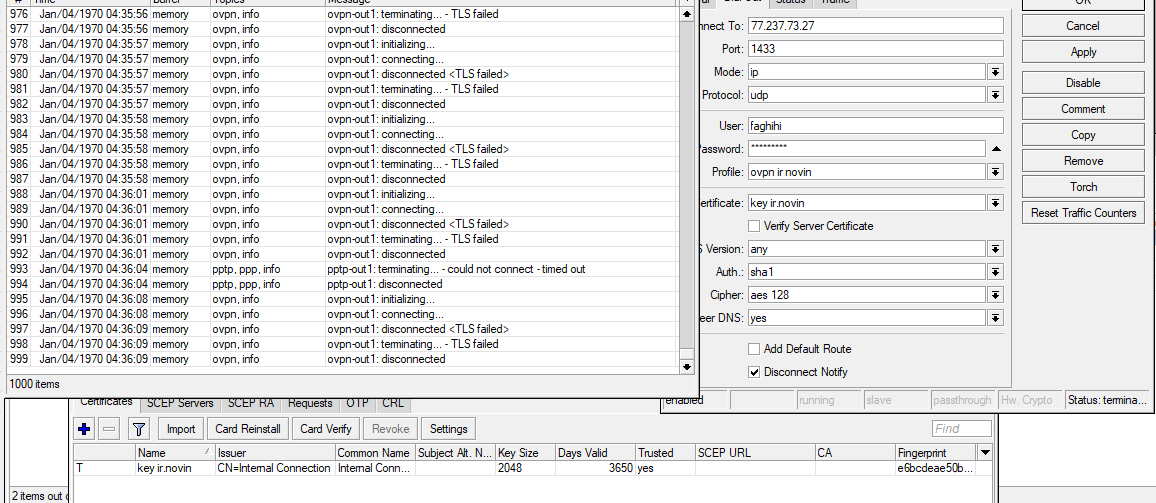
Task: Open the Use Peer DNS dropdown showing yes
Action: pos(995,319)
